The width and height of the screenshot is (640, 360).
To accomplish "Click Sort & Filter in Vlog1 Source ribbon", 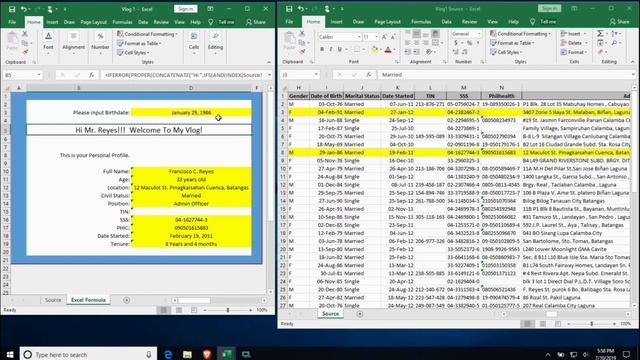I will pyautogui.click(x=614, y=33).
